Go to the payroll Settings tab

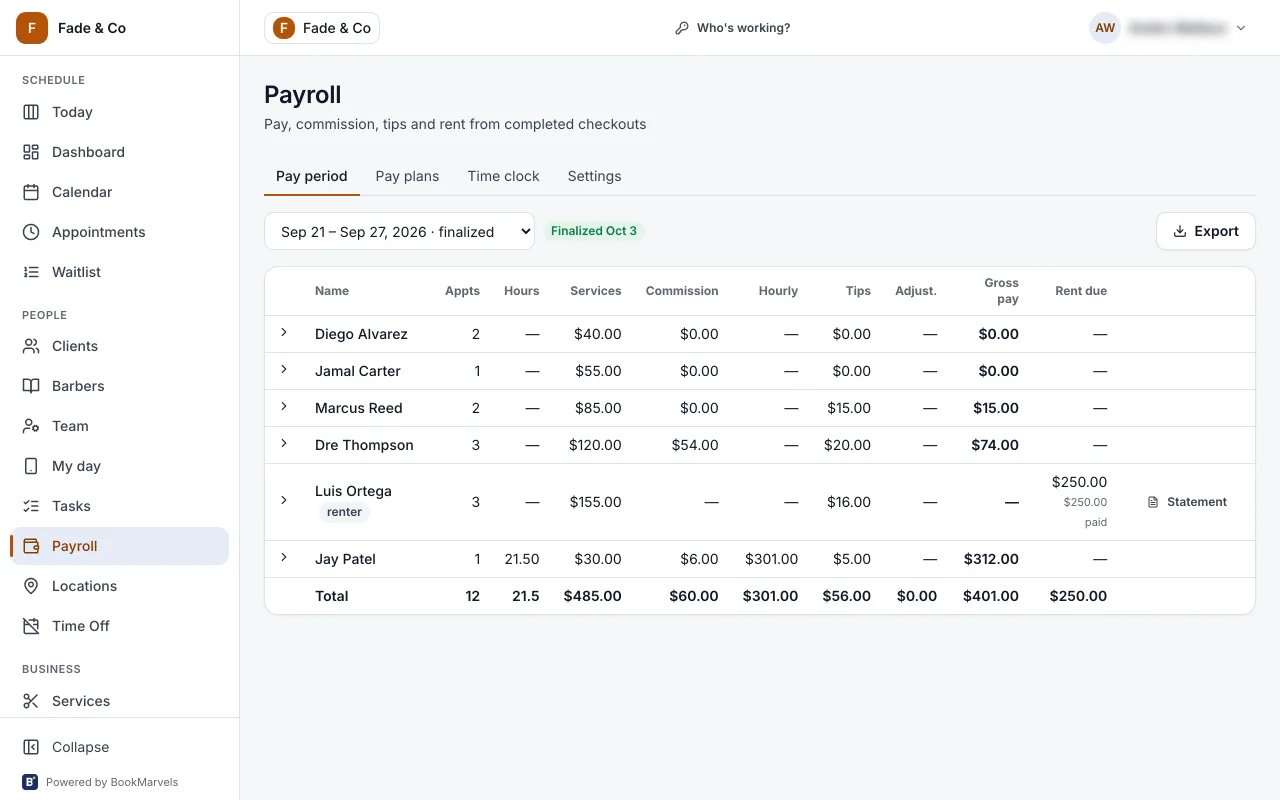coord(594,176)
